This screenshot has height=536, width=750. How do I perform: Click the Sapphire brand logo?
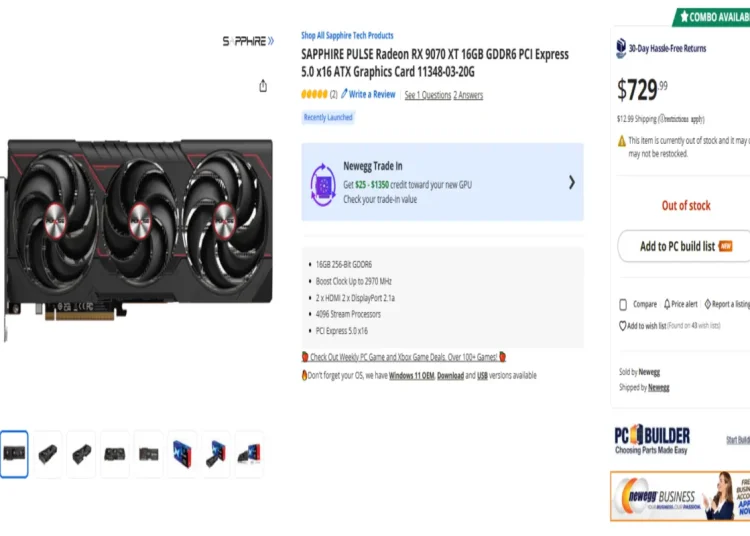pos(248,41)
